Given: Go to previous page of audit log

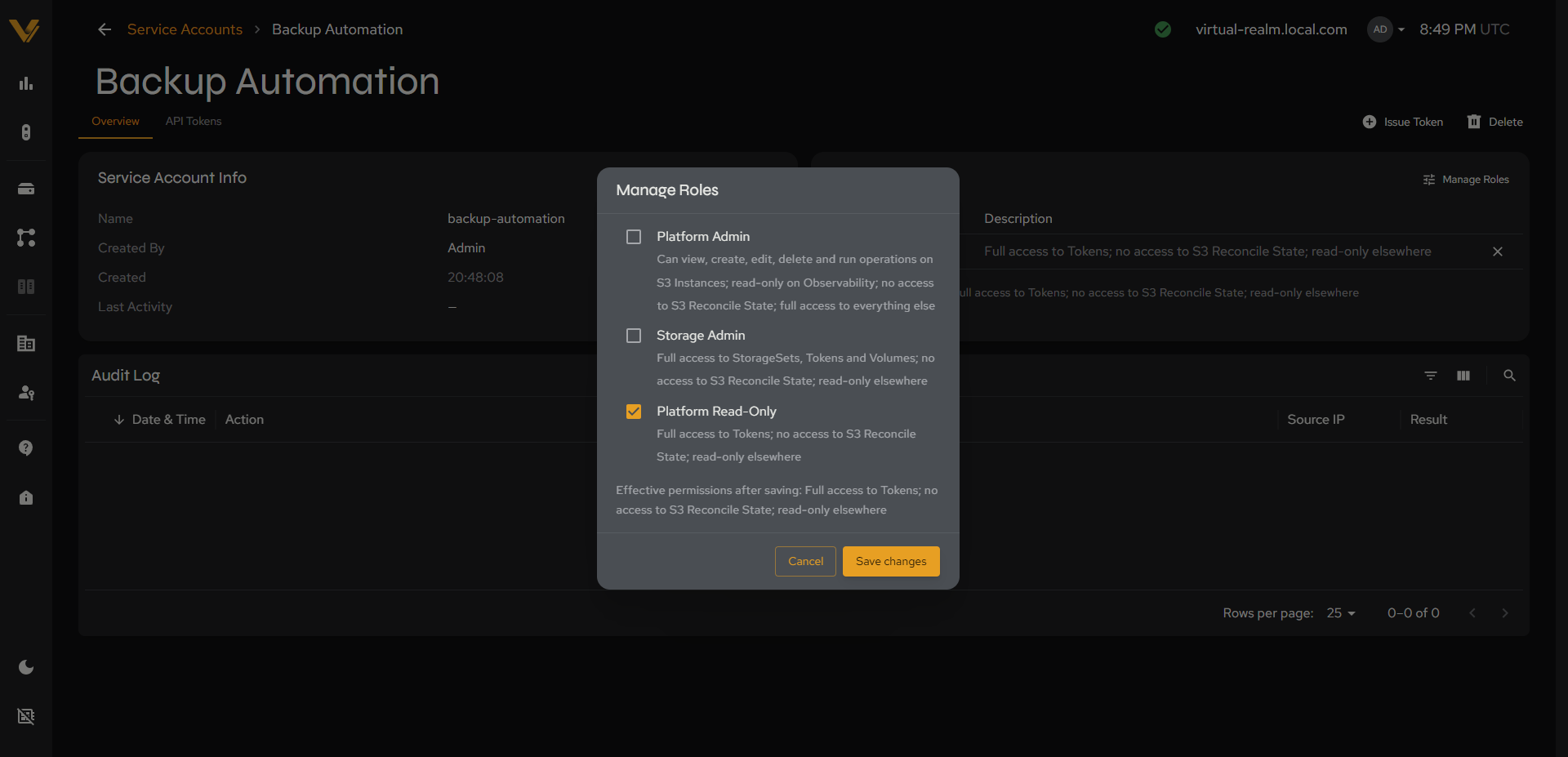Looking at the screenshot, I should click(1472, 613).
